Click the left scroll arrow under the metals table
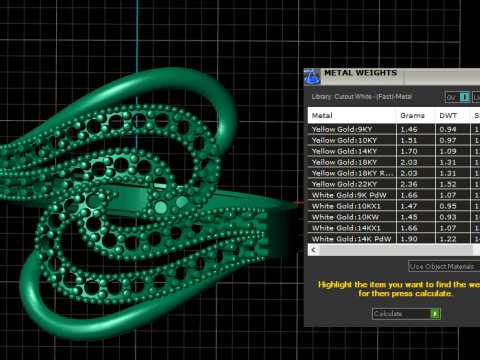 coord(313,250)
